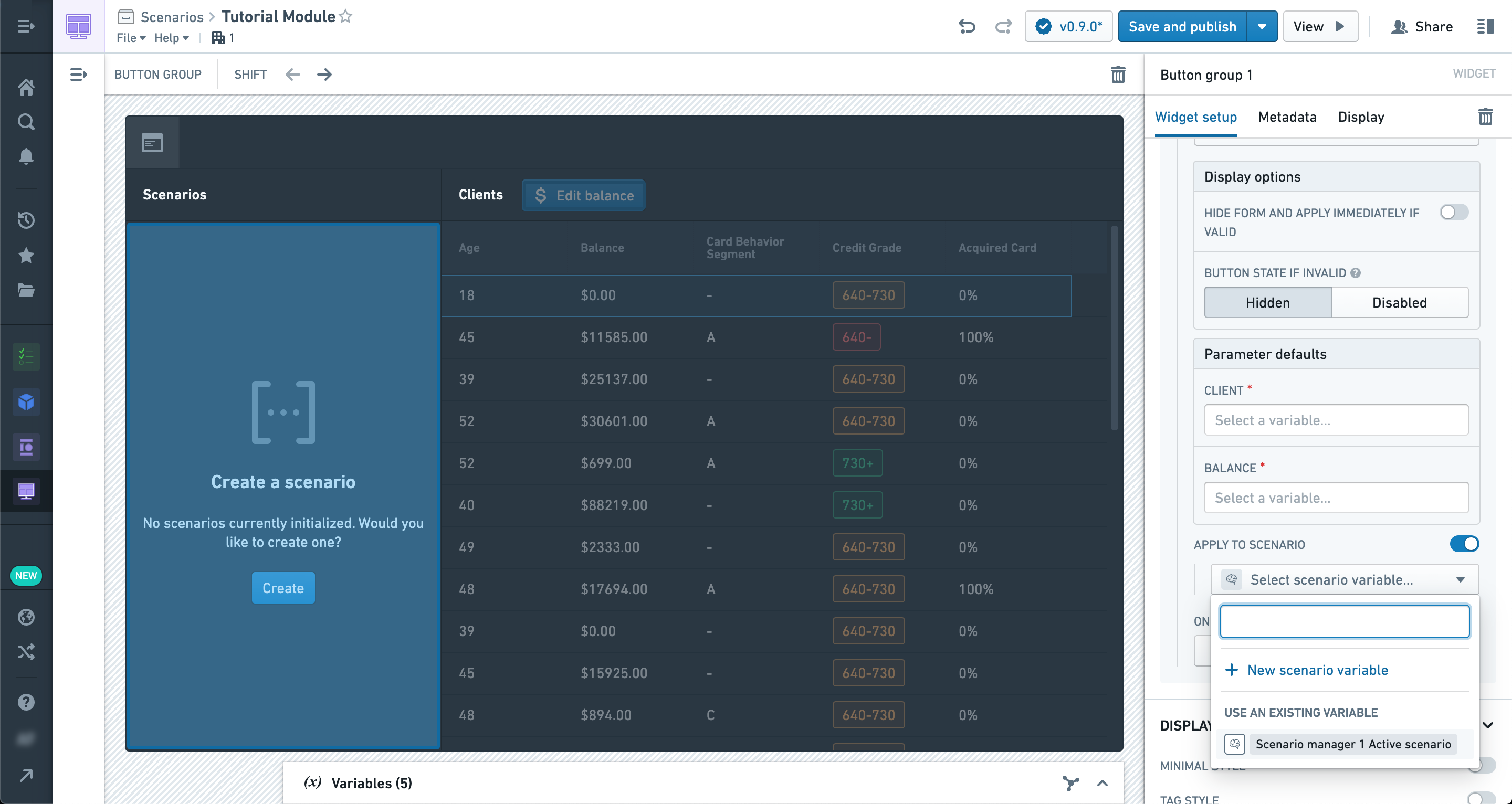Shift button group right with arrow
This screenshot has width=1512, height=804.
pyautogui.click(x=324, y=75)
